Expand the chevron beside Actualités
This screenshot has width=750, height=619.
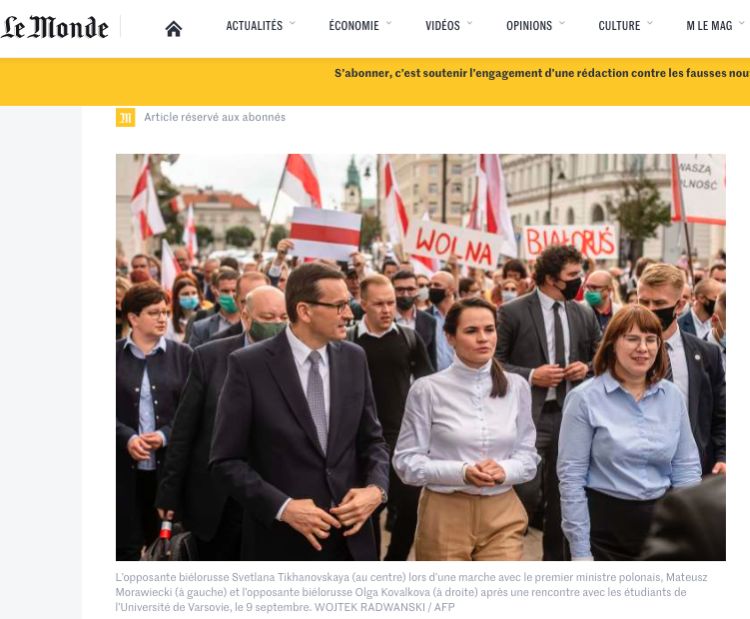tap(292, 22)
